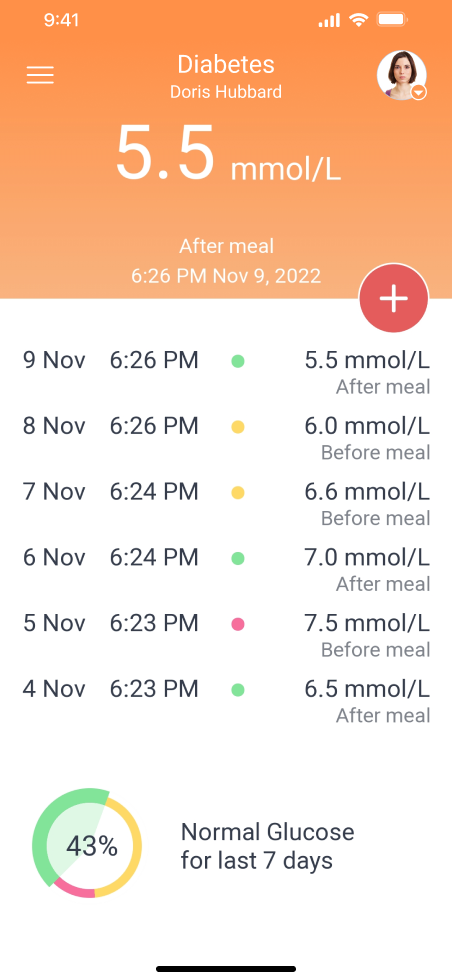Click the Diabetes title header
Image resolution: width=452 pixels, height=980 pixels.
[226, 64]
